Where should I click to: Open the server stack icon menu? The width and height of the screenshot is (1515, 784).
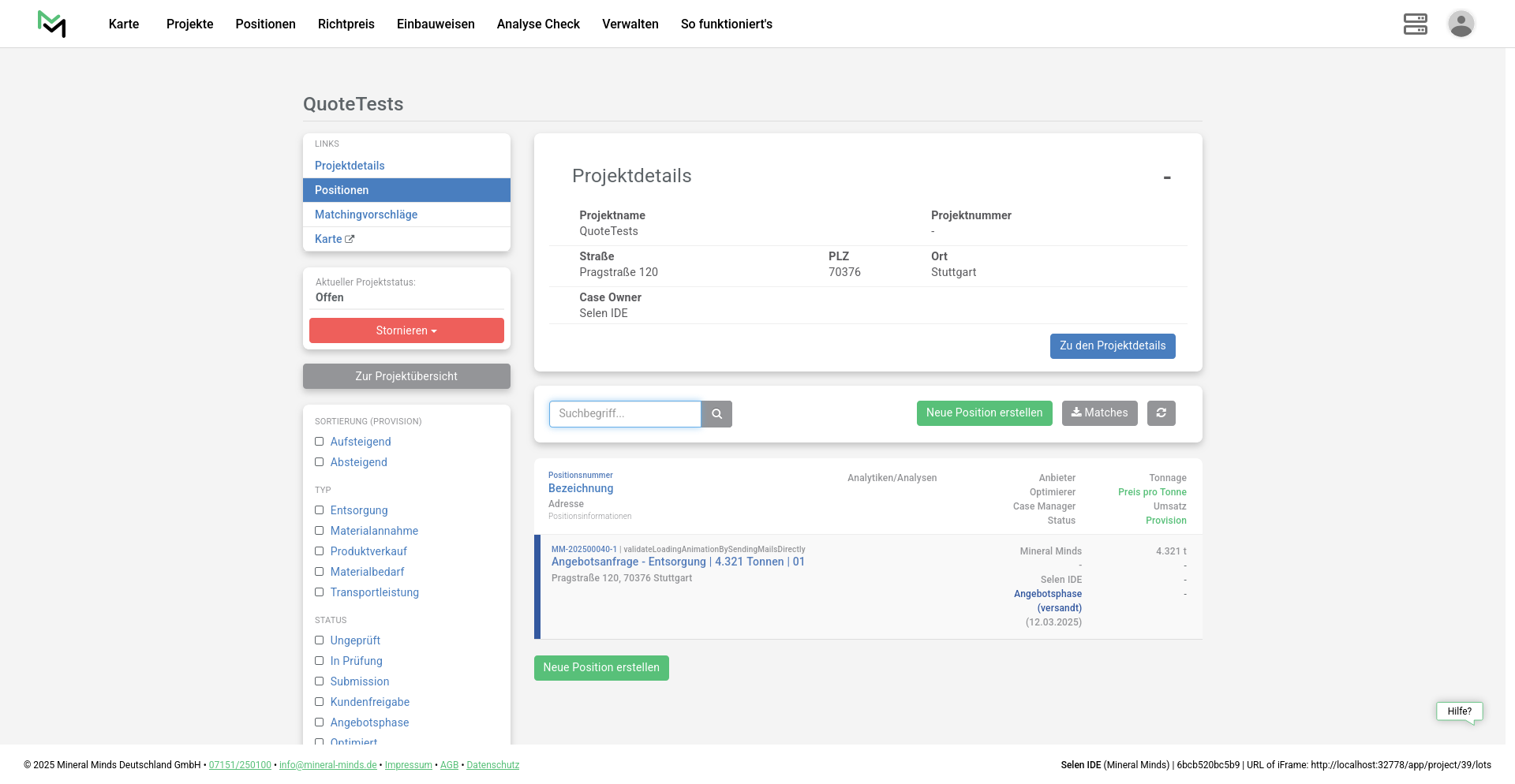pyautogui.click(x=1415, y=24)
